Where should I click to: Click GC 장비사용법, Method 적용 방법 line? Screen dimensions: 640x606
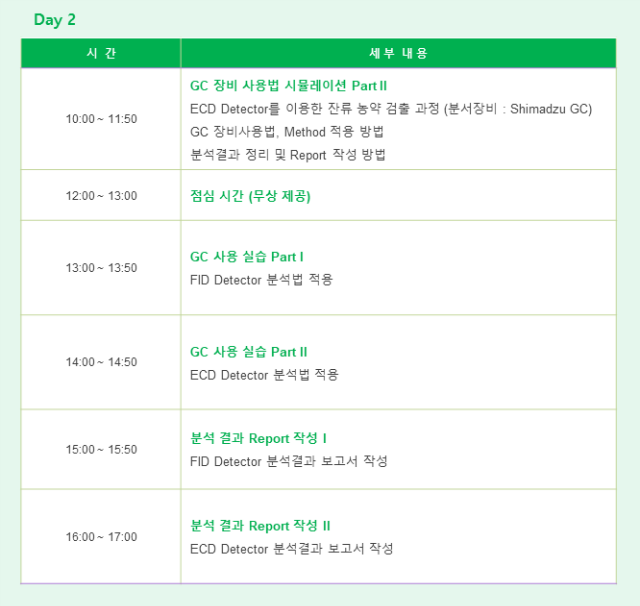[287, 132]
